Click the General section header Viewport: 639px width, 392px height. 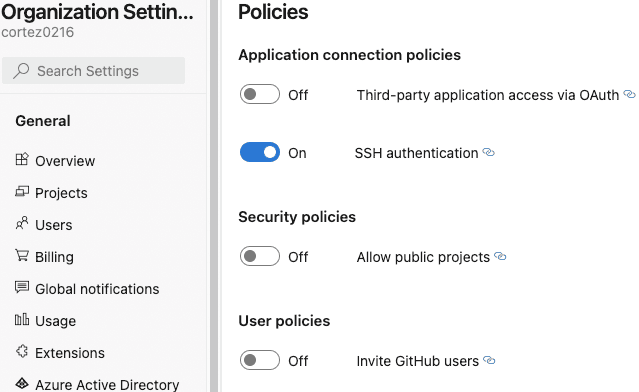pyautogui.click(x=43, y=121)
